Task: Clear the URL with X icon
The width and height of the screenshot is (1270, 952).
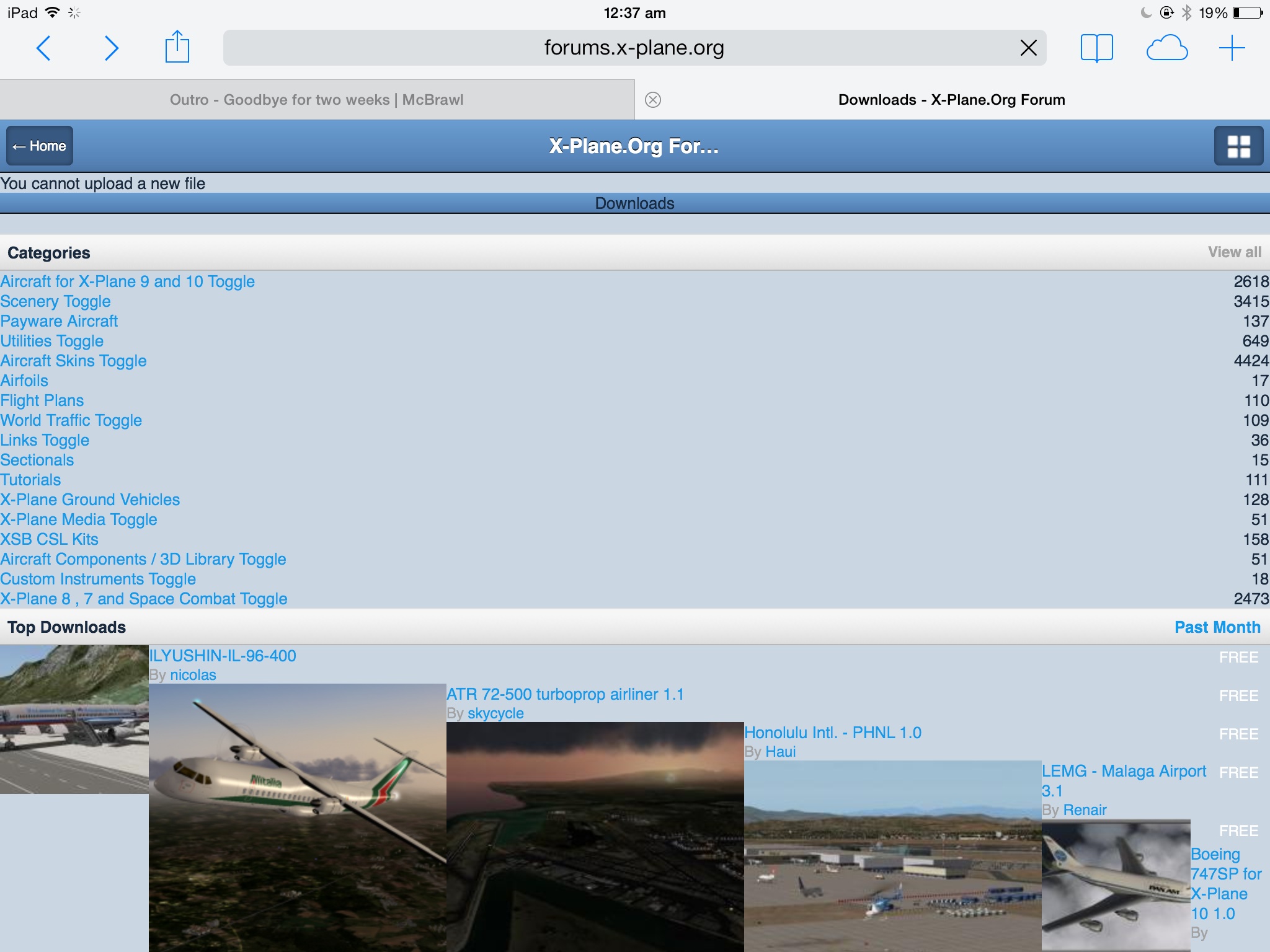Action: (1028, 48)
